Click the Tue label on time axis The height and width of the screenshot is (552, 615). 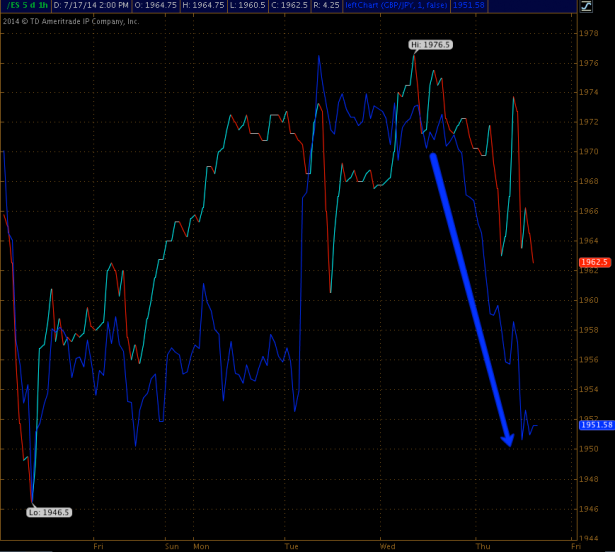click(292, 547)
